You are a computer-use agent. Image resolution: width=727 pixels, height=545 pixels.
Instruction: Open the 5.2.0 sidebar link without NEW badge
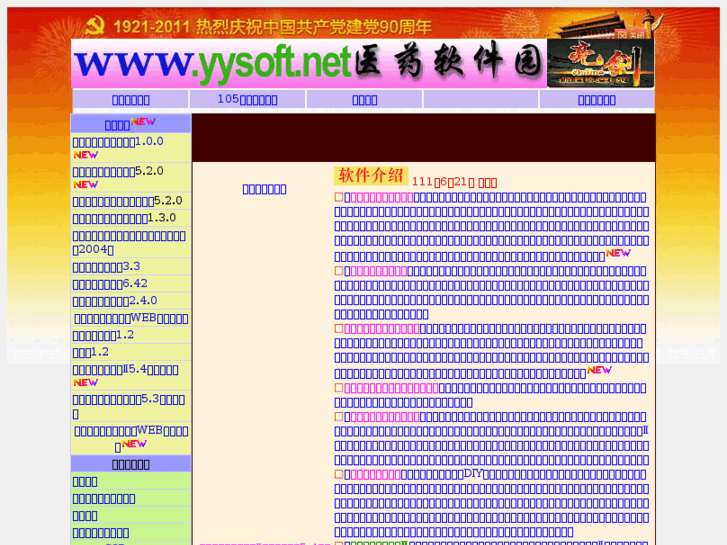(128, 201)
